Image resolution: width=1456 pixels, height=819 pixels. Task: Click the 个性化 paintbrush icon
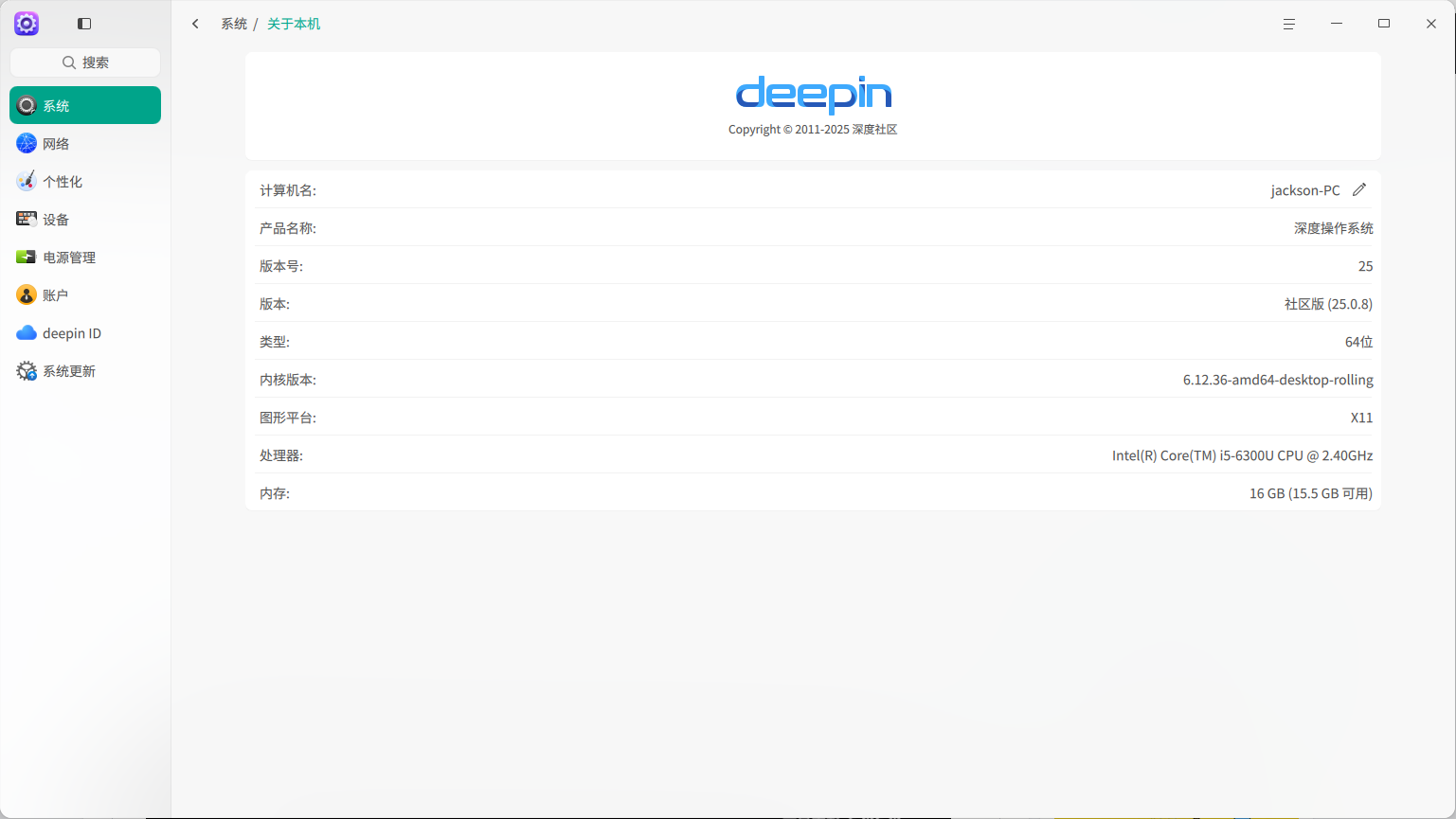[27, 181]
